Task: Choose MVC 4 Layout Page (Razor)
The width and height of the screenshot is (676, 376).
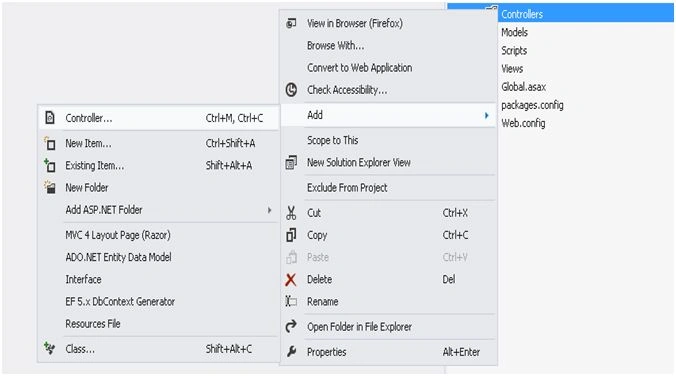Action: [159, 235]
